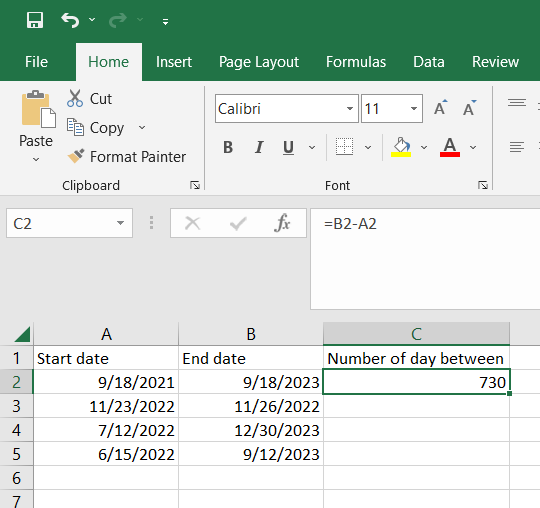The width and height of the screenshot is (540, 508).
Task: Switch to the Formulas tab
Action: (356, 62)
